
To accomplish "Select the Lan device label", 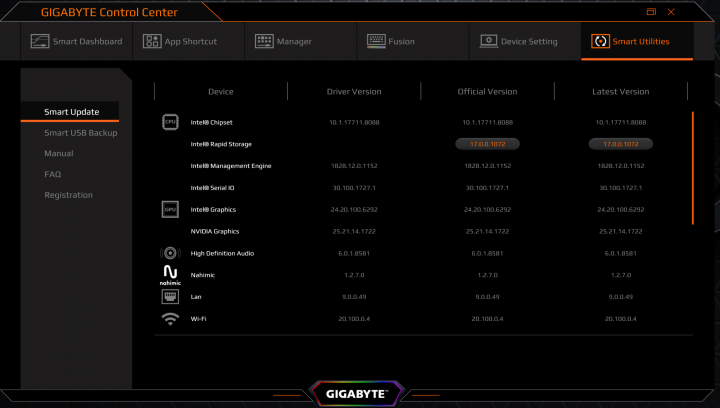I will (196, 296).
